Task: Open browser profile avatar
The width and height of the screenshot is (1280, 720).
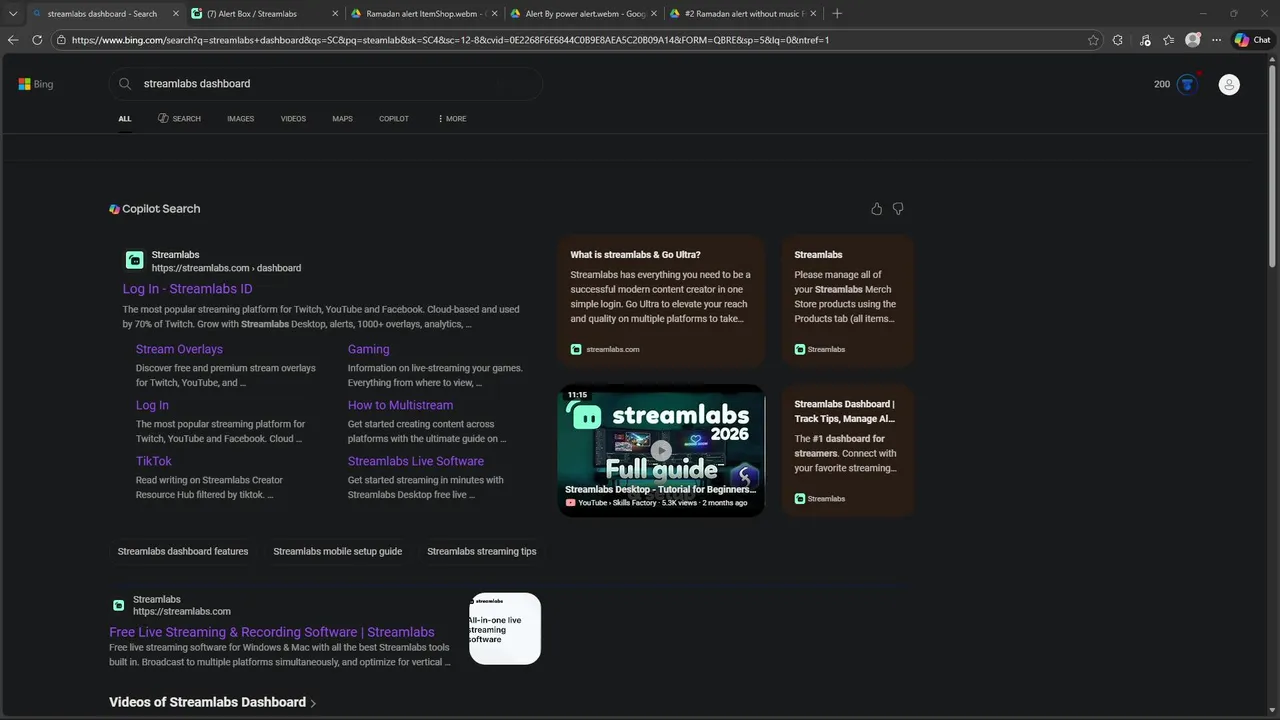Action: coord(1192,40)
